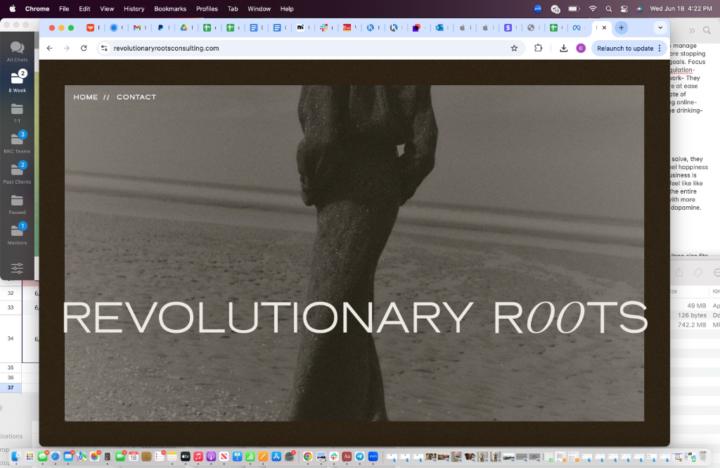Image resolution: width=720 pixels, height=468 pixels.
Task: Open the View menu
Action: pos(107,9)
